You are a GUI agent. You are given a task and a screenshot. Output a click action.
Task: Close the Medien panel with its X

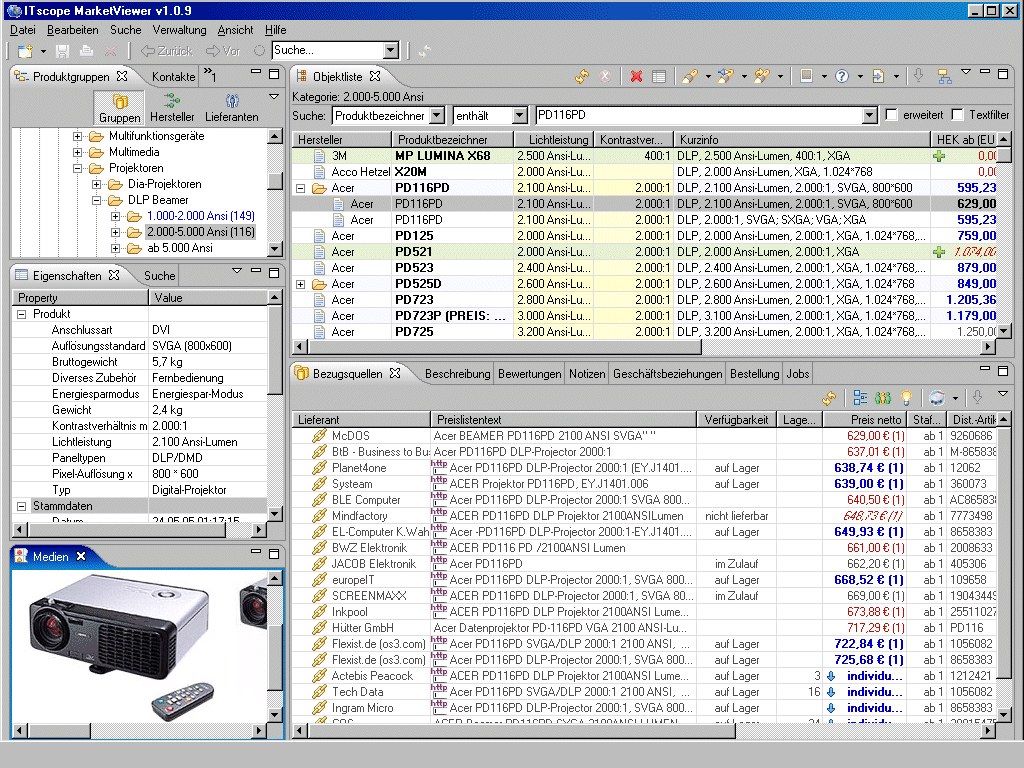(x=81, y=556)
